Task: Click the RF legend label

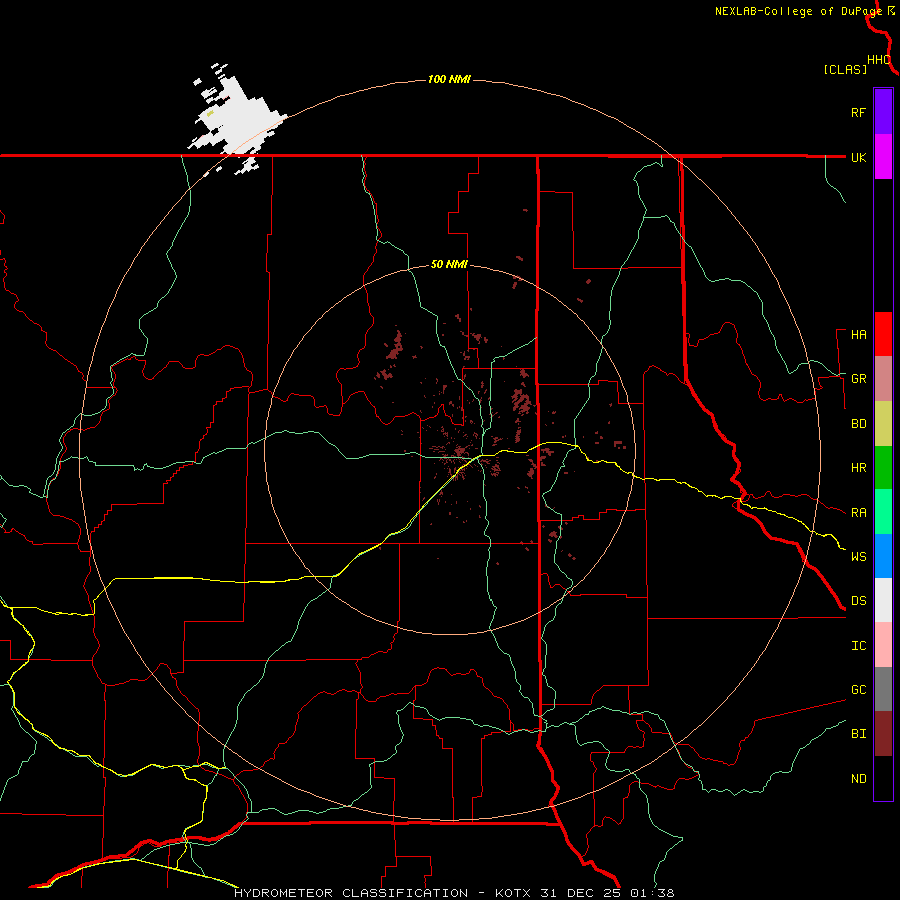Action: tap(858, 112)
